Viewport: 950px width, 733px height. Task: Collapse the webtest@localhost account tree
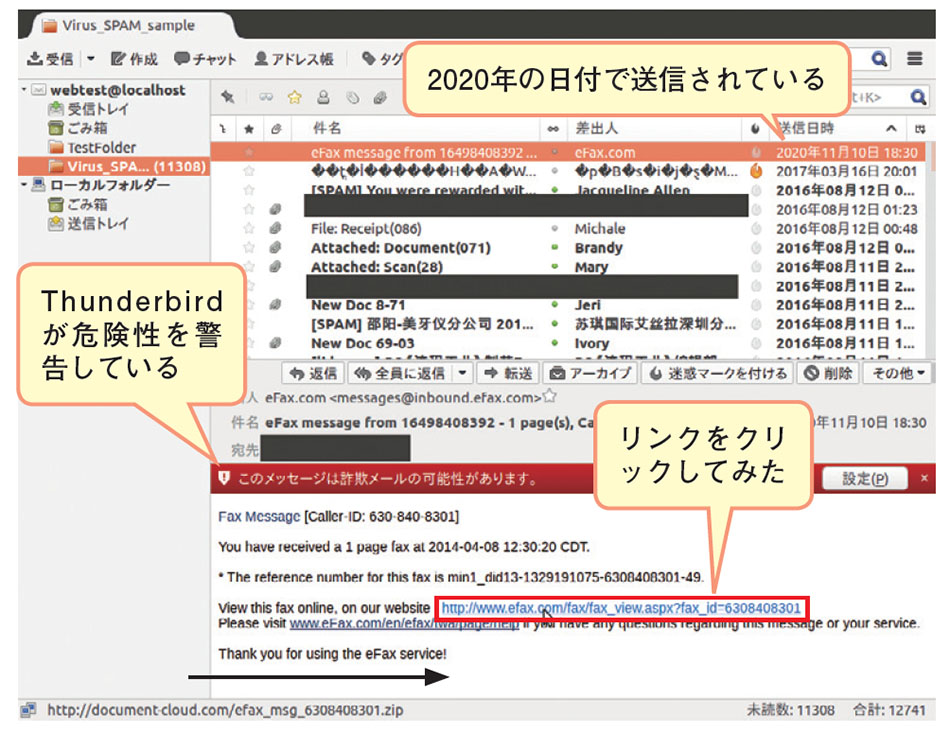point(24,90)
